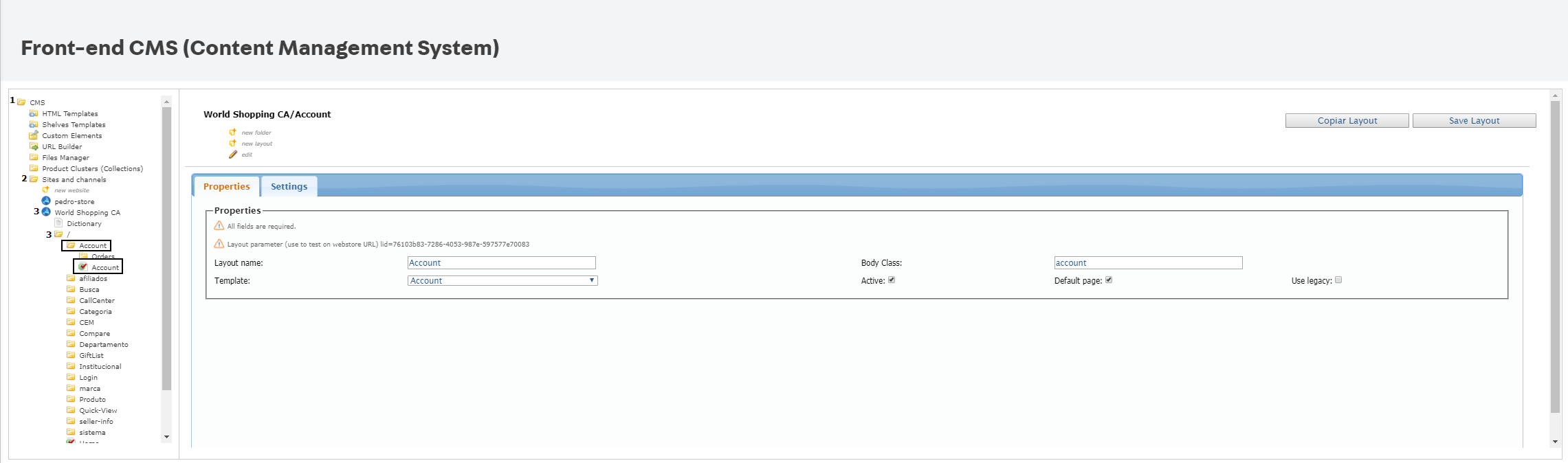Click the pedro-store globe icon
1568x463 pixels.
pyautogui.click(x=46, y=201)
